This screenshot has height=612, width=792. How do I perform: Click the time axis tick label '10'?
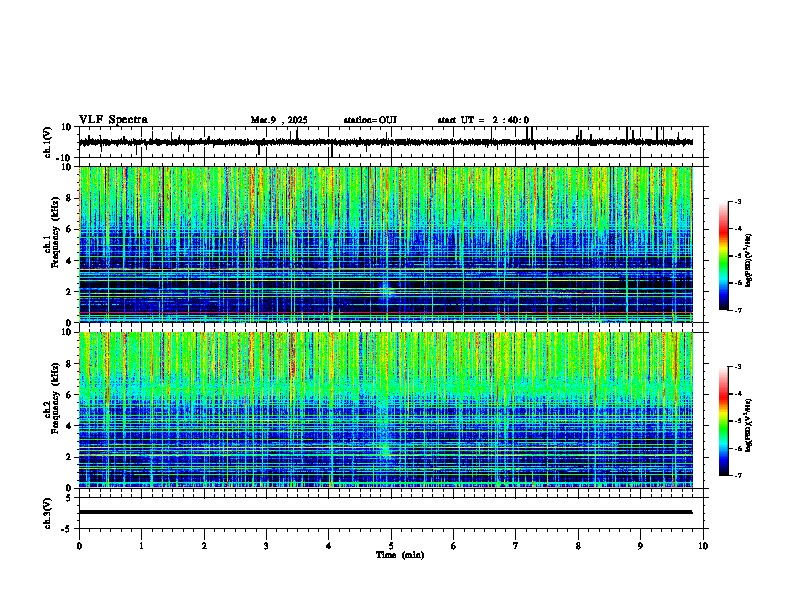pos(703,546)
